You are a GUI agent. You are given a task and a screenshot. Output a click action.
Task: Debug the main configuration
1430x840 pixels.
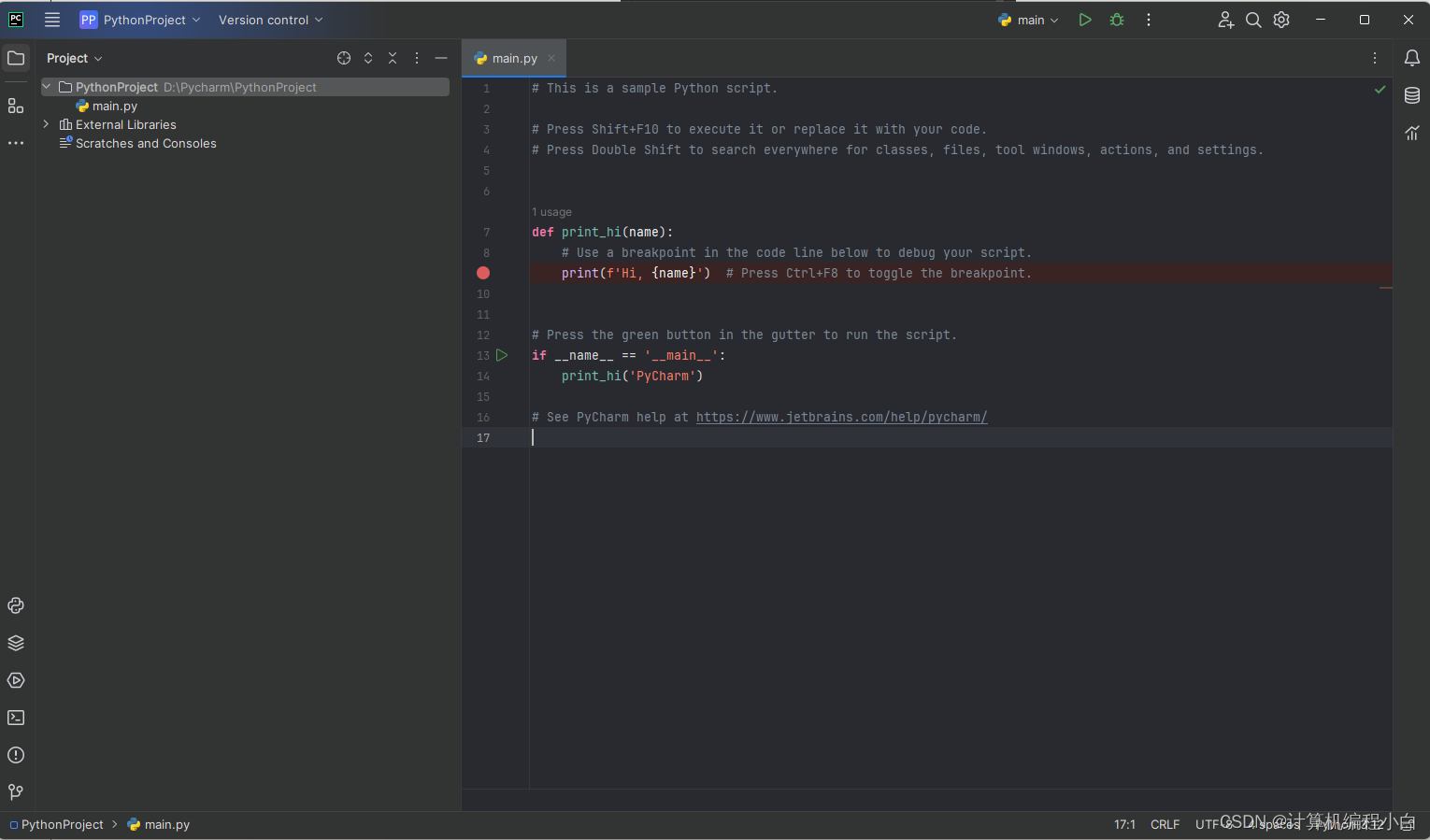(x=1117, y=20)
